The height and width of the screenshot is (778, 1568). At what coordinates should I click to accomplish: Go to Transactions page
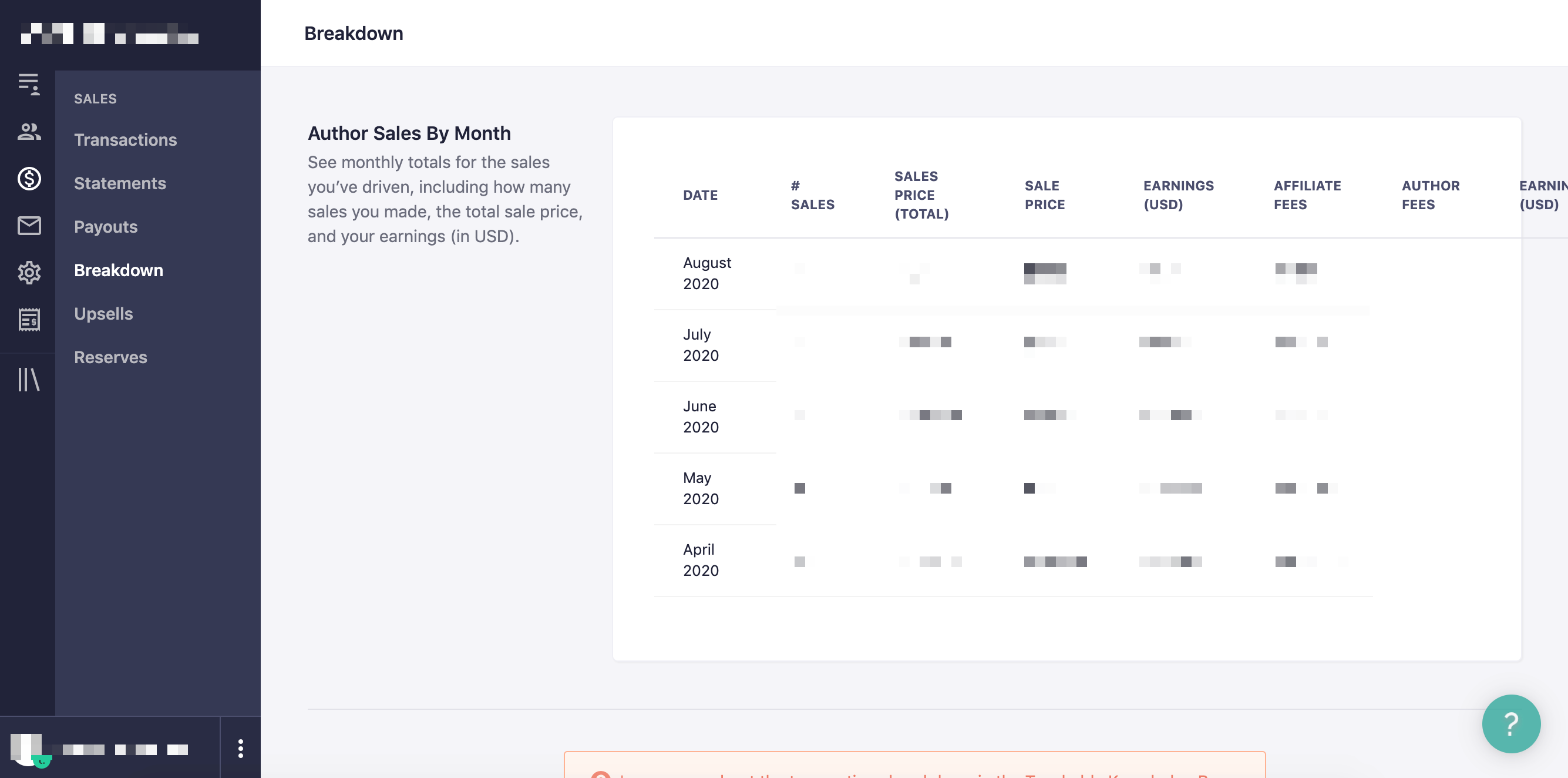[126, 139]
